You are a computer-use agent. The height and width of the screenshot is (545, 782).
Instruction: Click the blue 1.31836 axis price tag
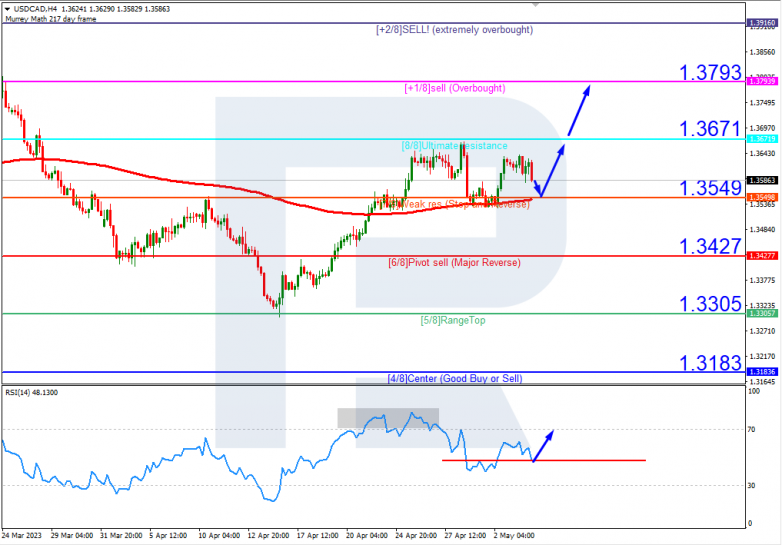click(x=762, y=371)
